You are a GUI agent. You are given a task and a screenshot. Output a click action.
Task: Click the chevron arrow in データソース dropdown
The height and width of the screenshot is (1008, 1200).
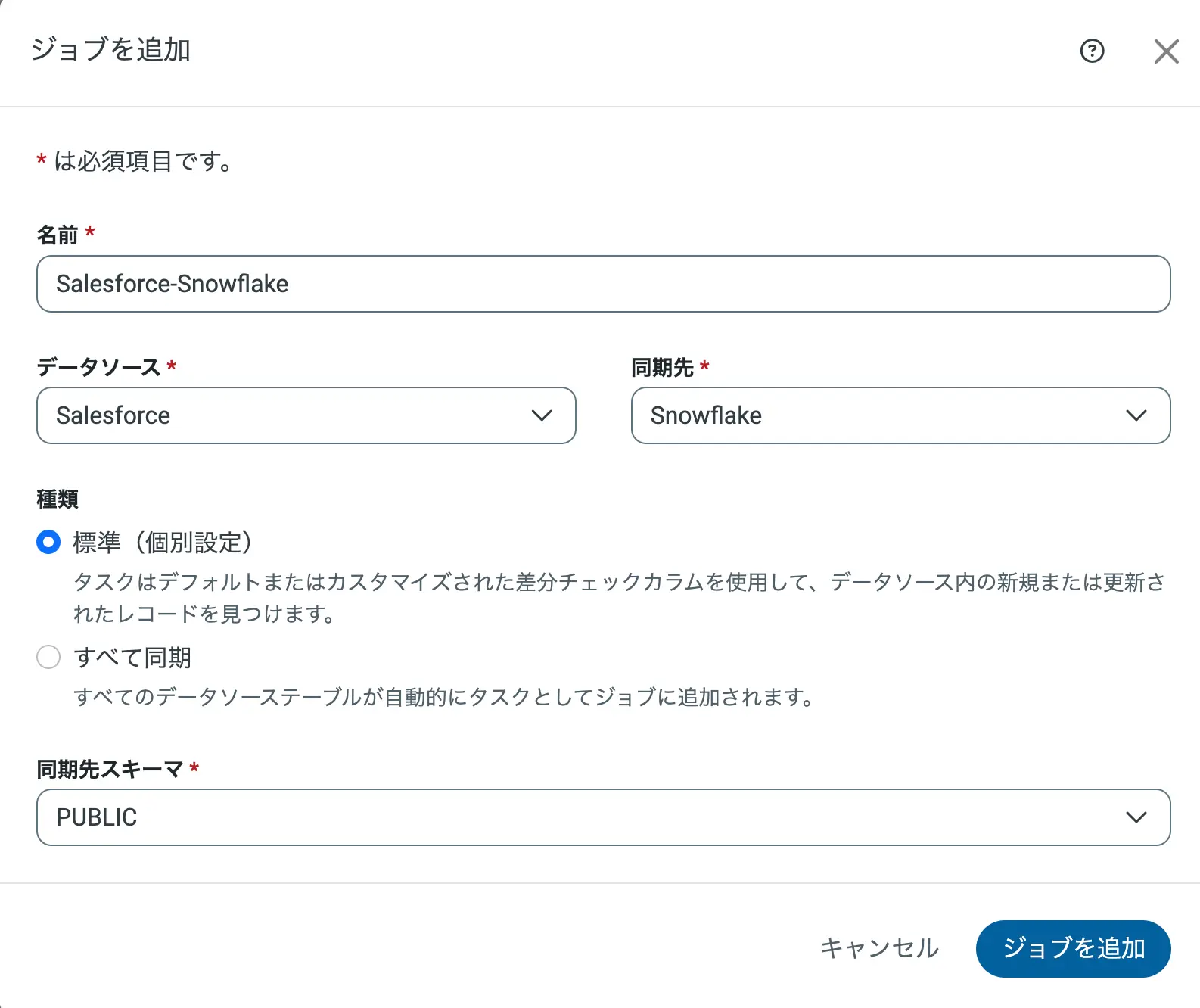[542, 415]
